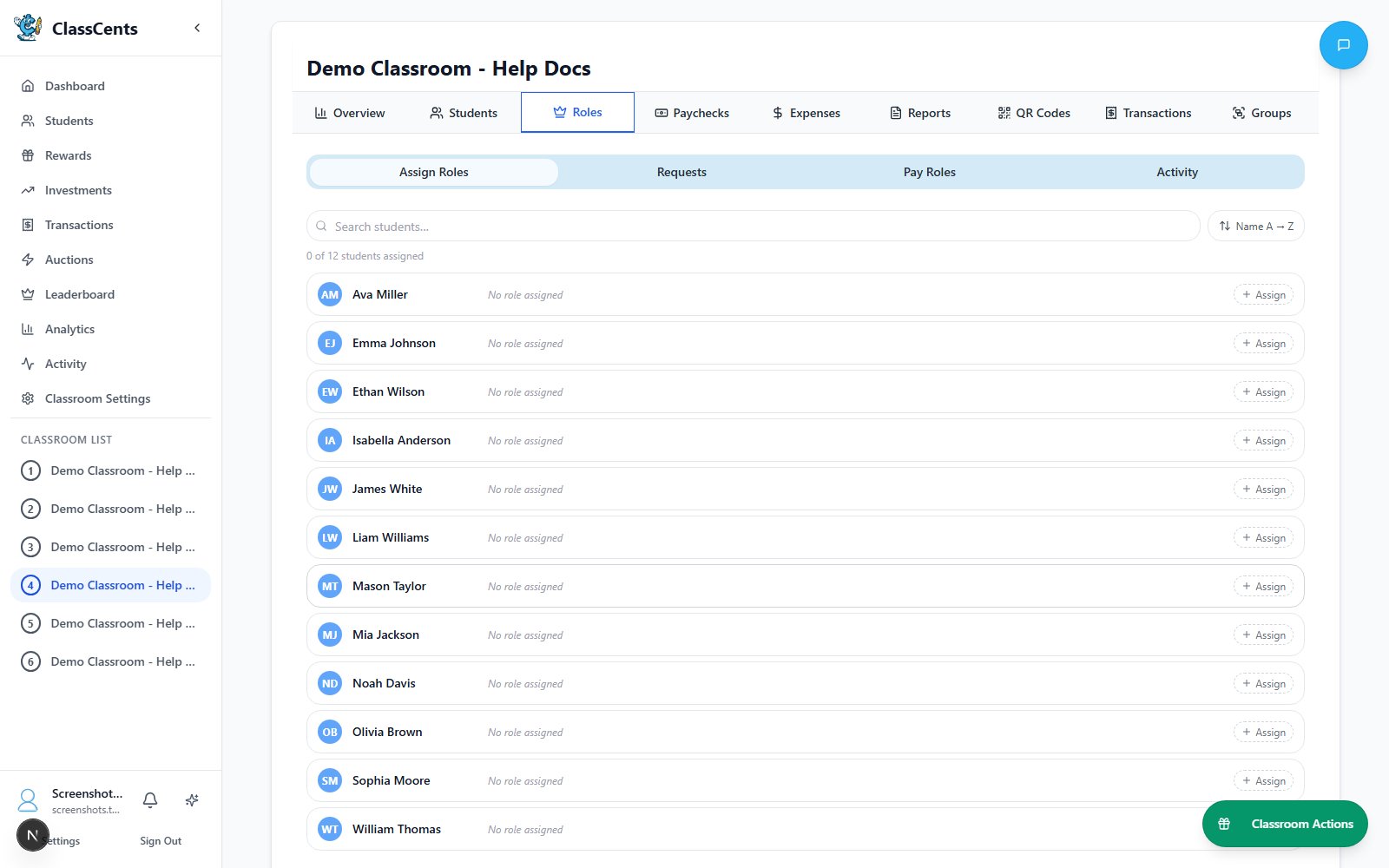1389x868 pixels.
Task: Assign a role to Emma Johnson
Action: [x=1263, y=344]
